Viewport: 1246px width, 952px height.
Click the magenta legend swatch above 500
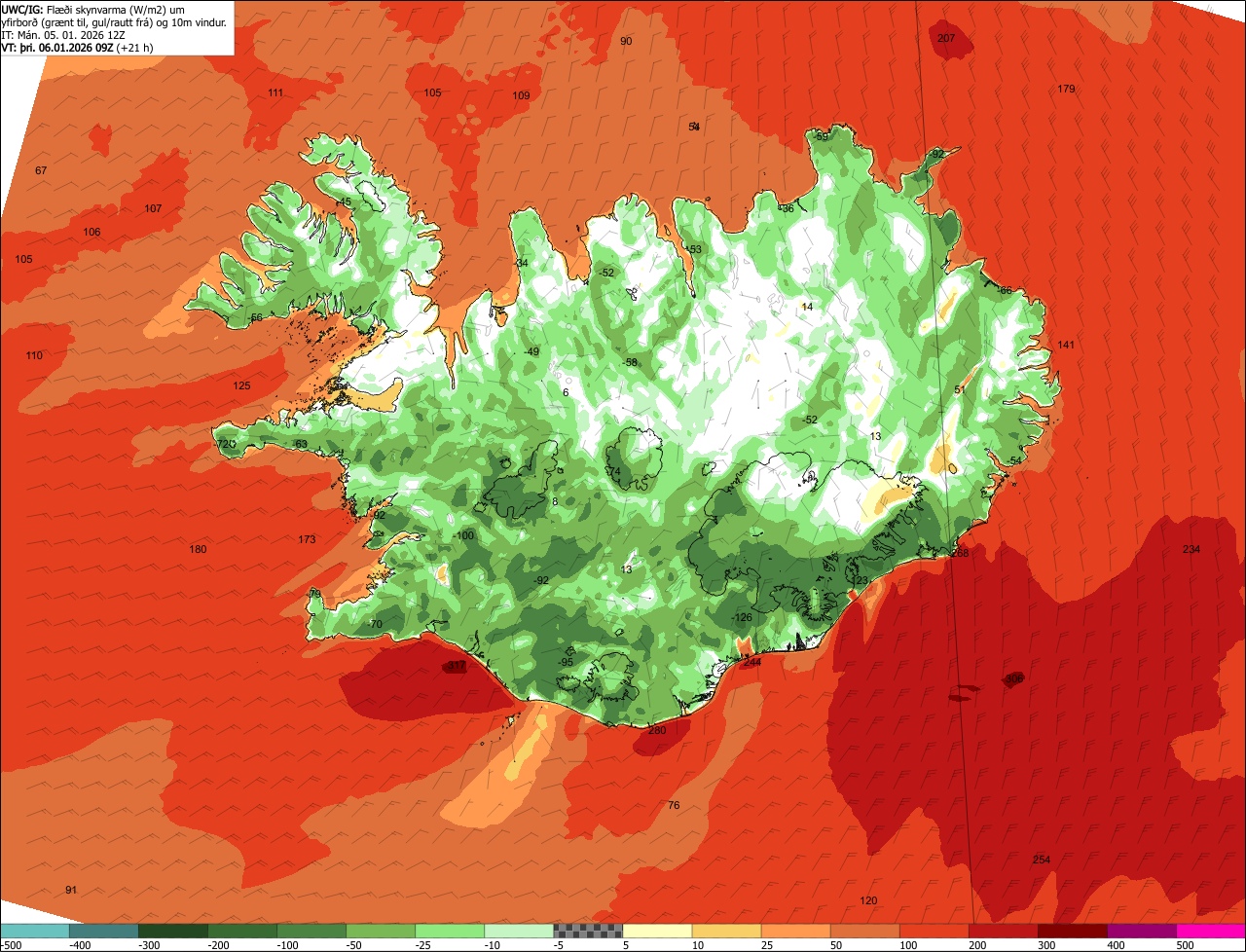click(1211, 931)
